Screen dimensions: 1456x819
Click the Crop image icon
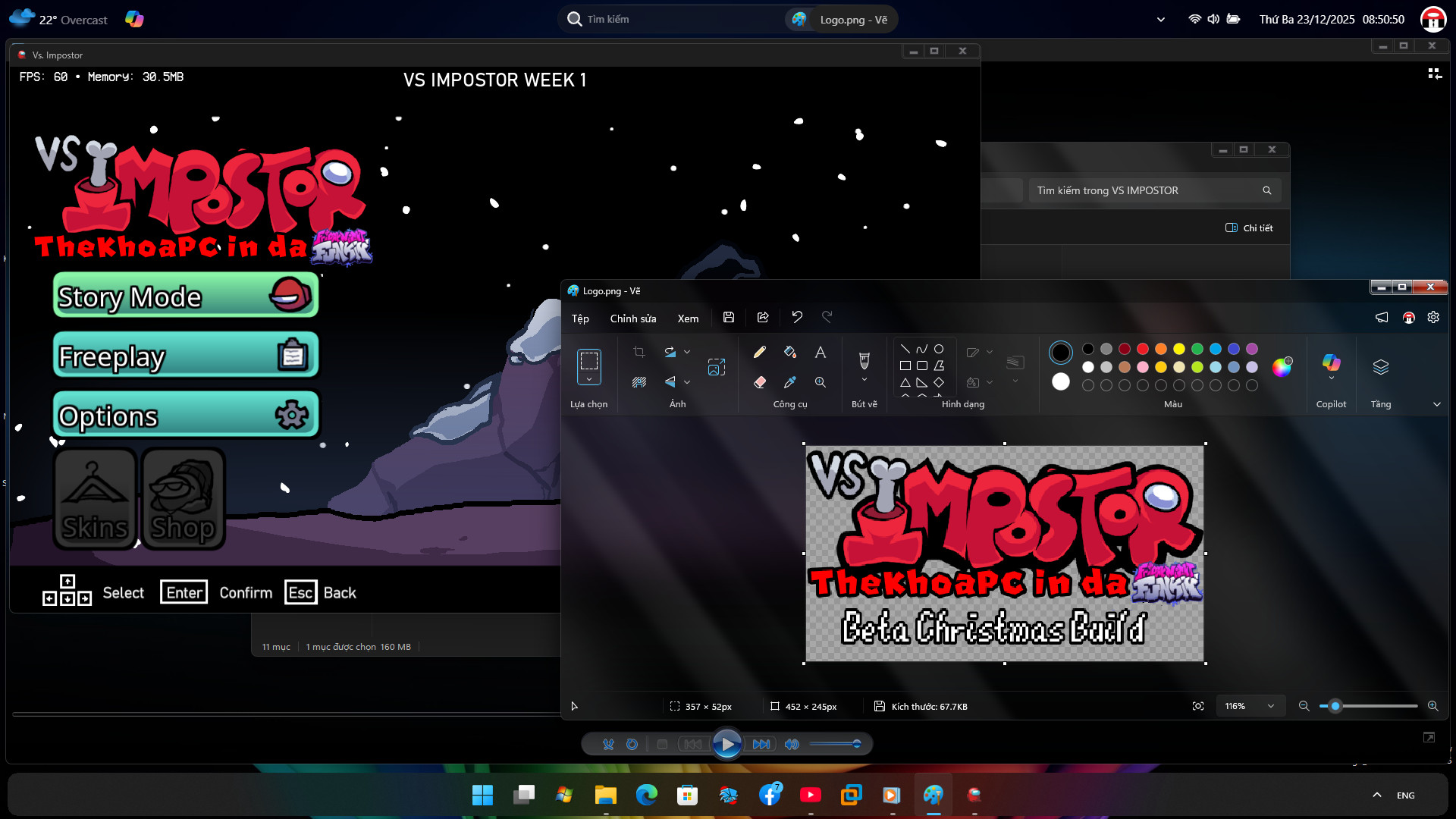[x=639, y=352]
